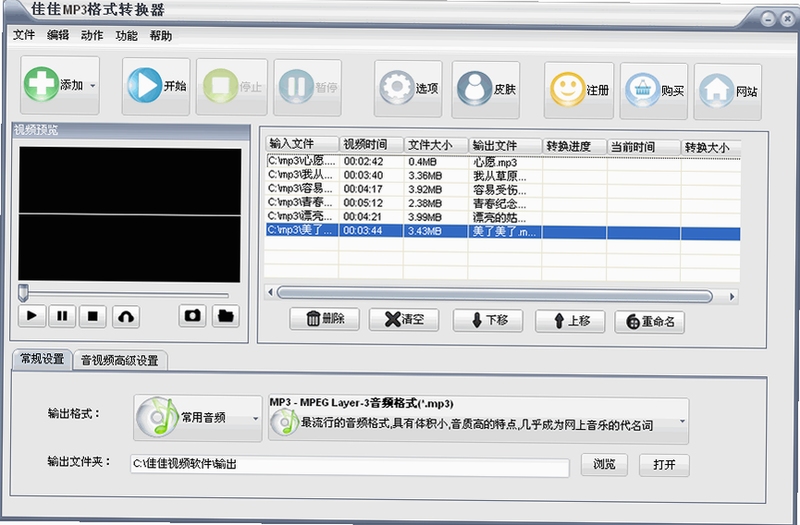This screenshot has width=800, height=525.
Task: Open the 帮助 menu
Action: click(x=161, y=36)
